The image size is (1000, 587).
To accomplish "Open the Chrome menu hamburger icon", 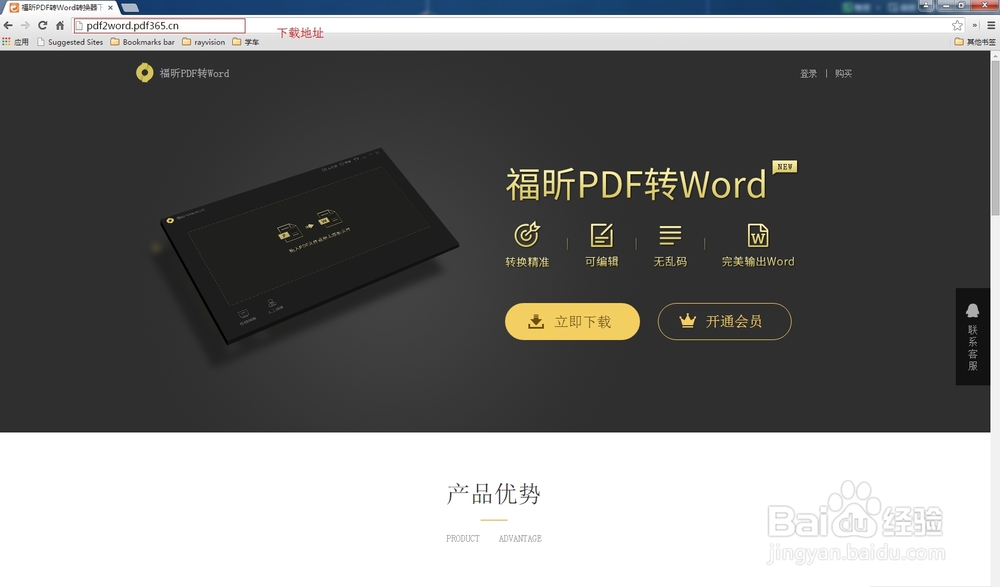I will [991, 26].
